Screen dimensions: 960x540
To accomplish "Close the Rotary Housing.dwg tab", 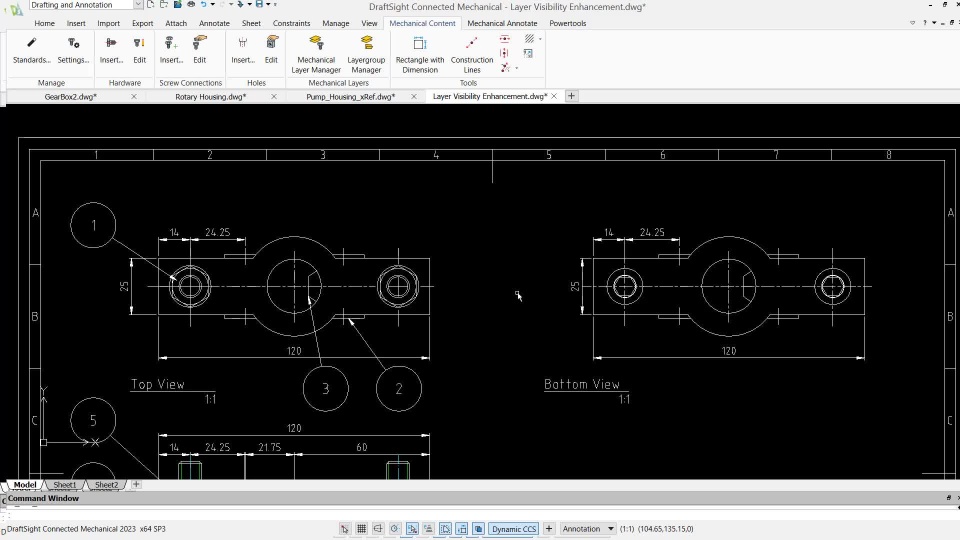I will pos(274,97).
